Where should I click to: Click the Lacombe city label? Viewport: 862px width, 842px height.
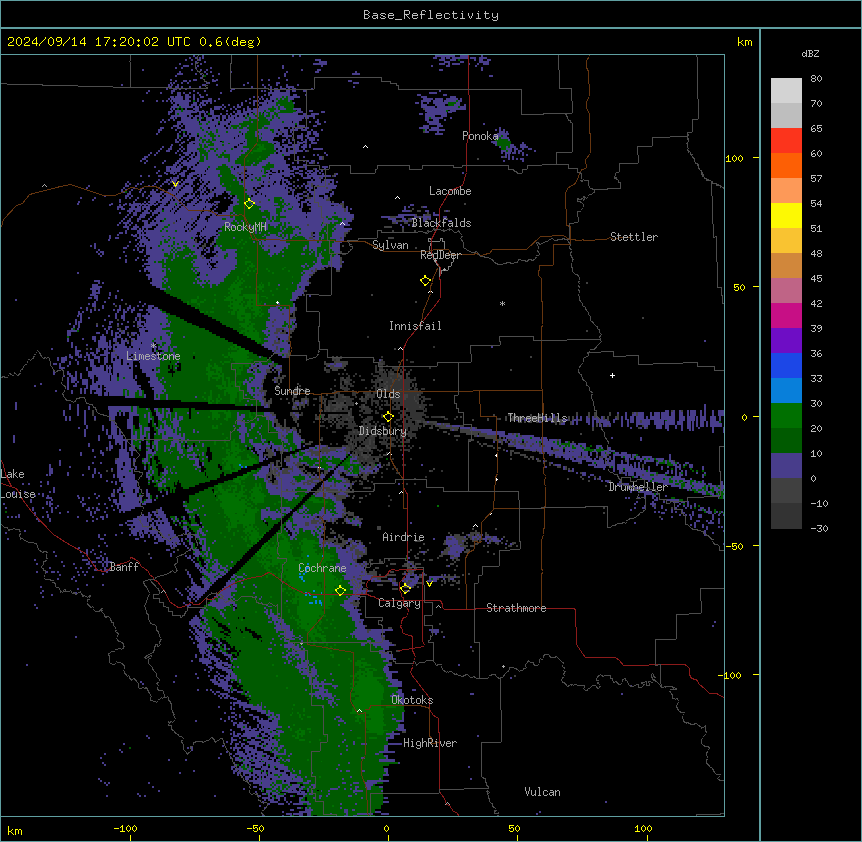click(x=450, y=191)
